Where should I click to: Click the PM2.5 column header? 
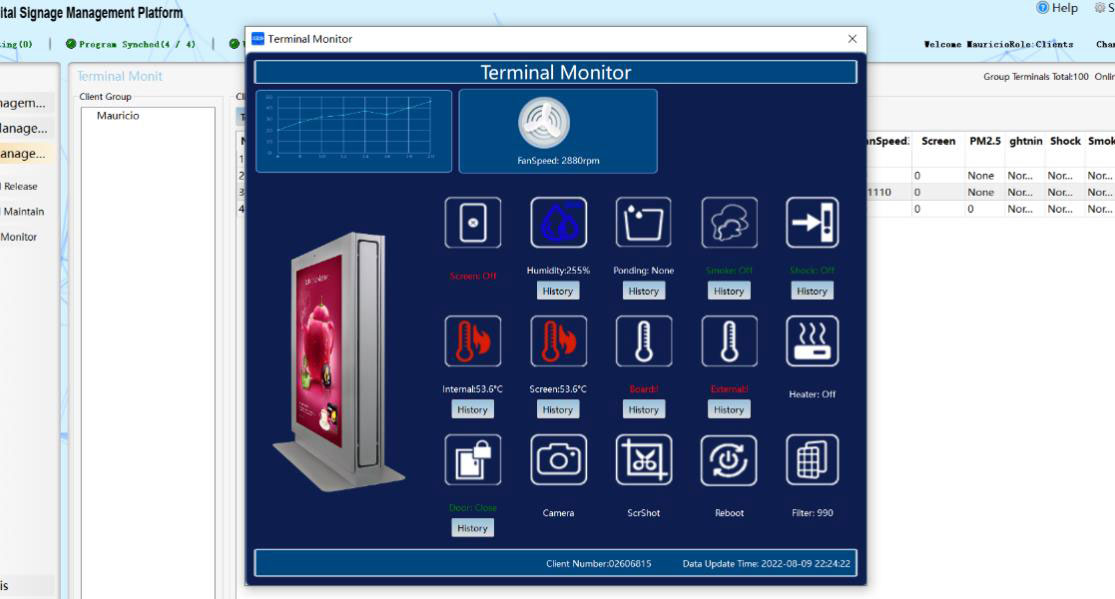click(x=985, y=141)
